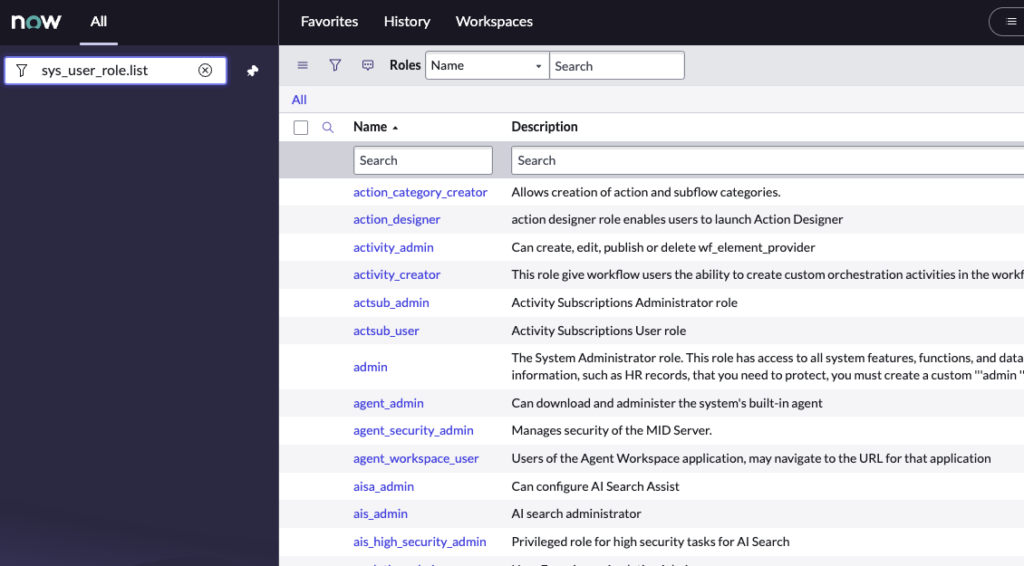Pin the navigation menu
Viewport: 1024px width, 566px height.
pos(253,71)
